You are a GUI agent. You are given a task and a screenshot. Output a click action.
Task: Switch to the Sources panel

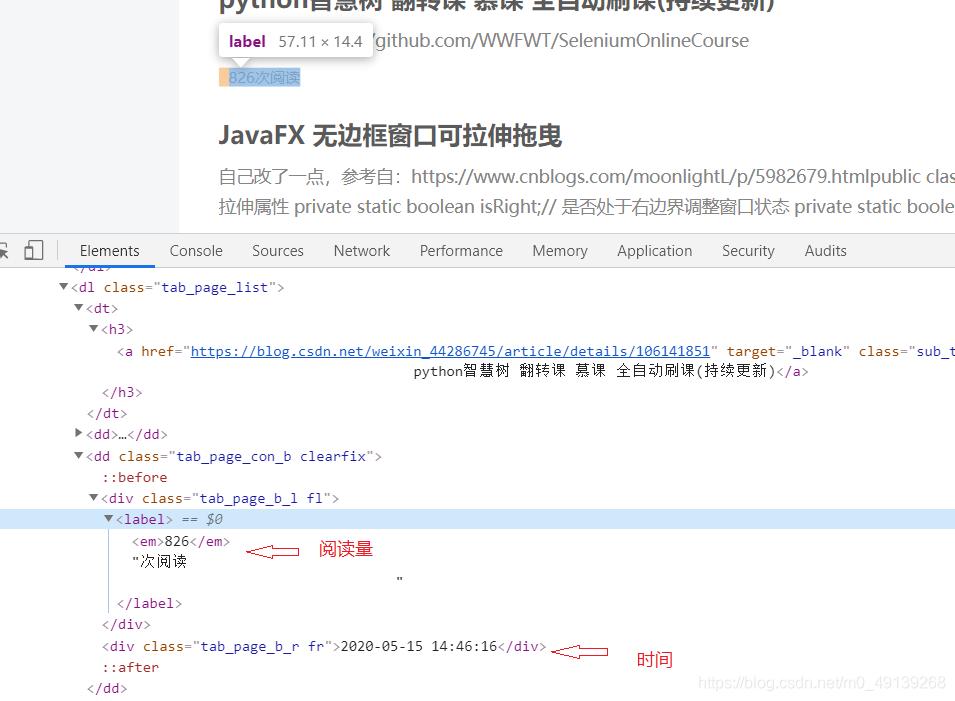277,250
